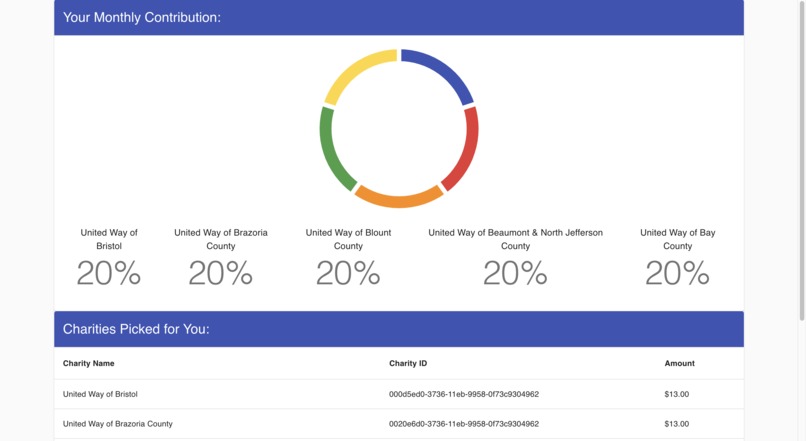Click the page's vertical scrollbar
Screen dimensions: 806x441
coord(802,161)
